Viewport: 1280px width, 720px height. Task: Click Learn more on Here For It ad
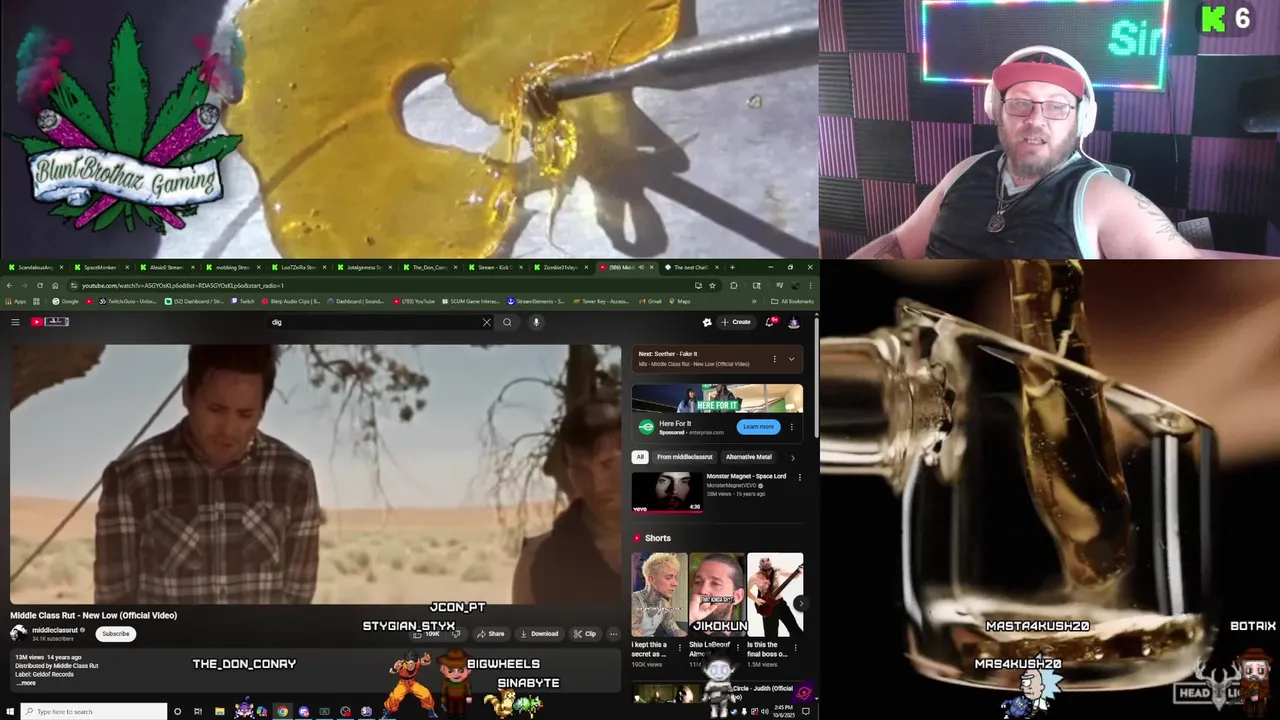click(x=758, y=427)
